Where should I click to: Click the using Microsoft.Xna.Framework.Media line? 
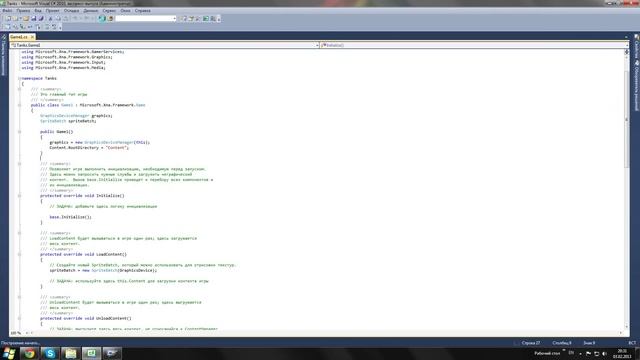coord(63,67)
